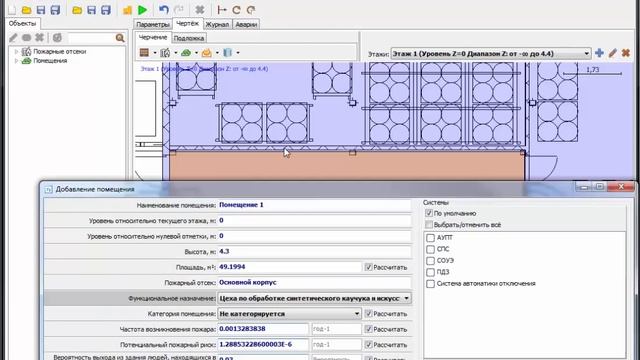Image resolution: width=640 pixels, height=360 pixels.
Task: Select Пожарные отсеки in the objects tree
Action: click(x=60, y=51)
